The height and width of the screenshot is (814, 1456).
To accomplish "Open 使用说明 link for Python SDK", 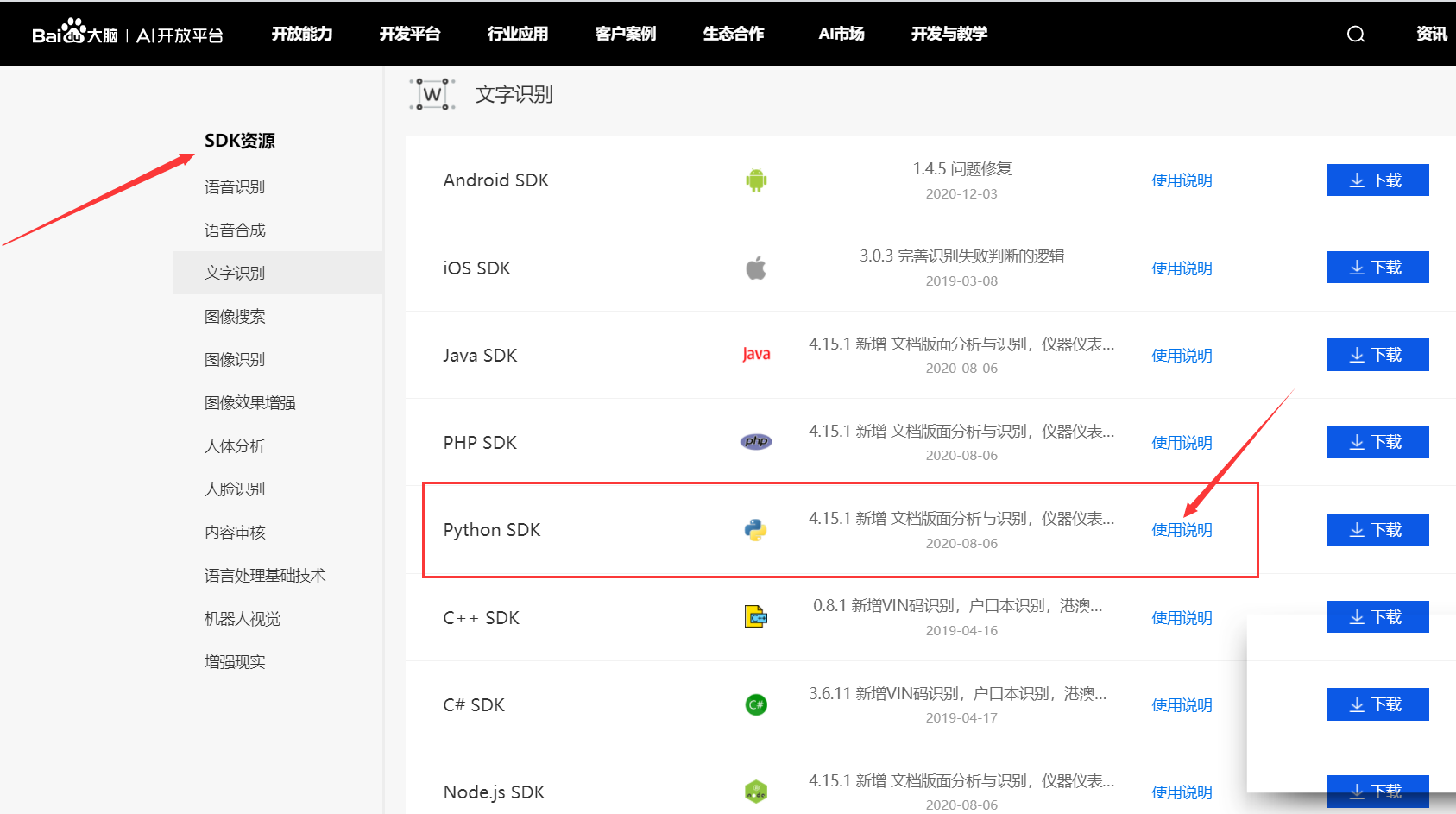I will (x=1182, y=530).
